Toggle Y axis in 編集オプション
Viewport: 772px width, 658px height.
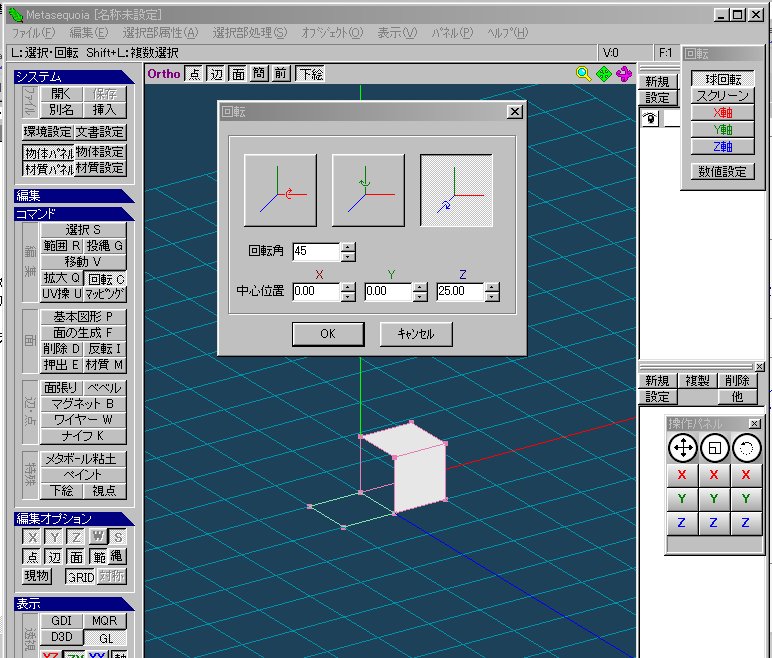pos(54,537)
